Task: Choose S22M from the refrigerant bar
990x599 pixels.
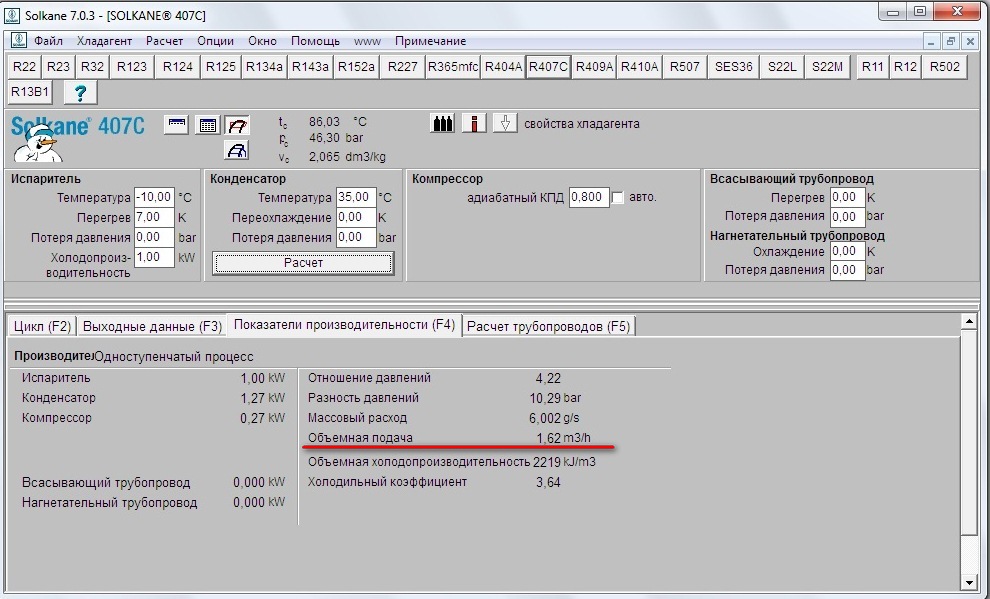Action: [827, 67]
